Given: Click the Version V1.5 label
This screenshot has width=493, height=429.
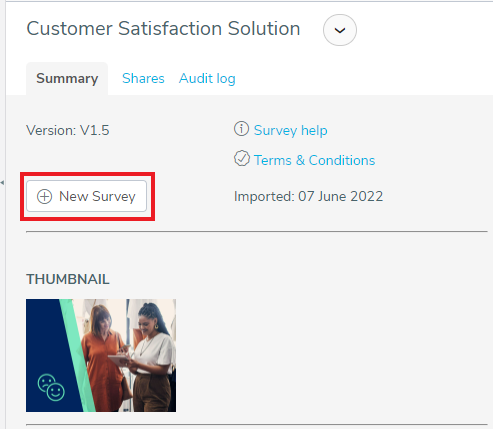Looking at the screenshot, I should pos(68,130).
